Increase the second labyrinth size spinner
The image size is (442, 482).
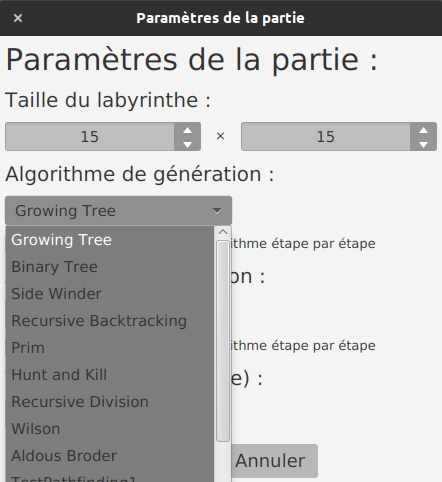pos(423,130)
